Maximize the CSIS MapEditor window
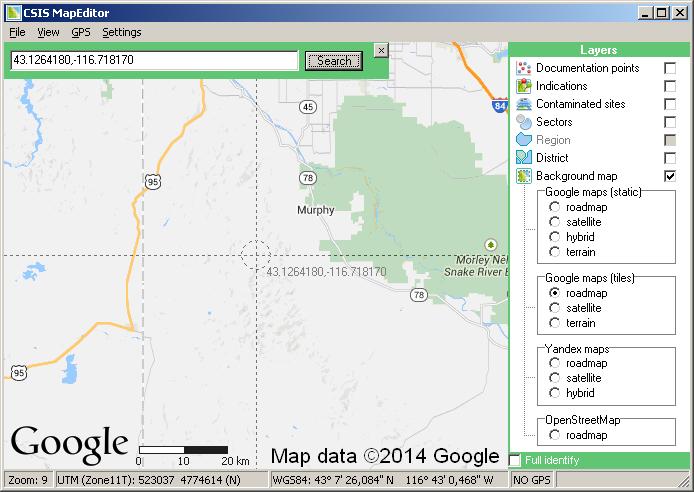Viewport: 694px width, 492px height. pos(662,13)
